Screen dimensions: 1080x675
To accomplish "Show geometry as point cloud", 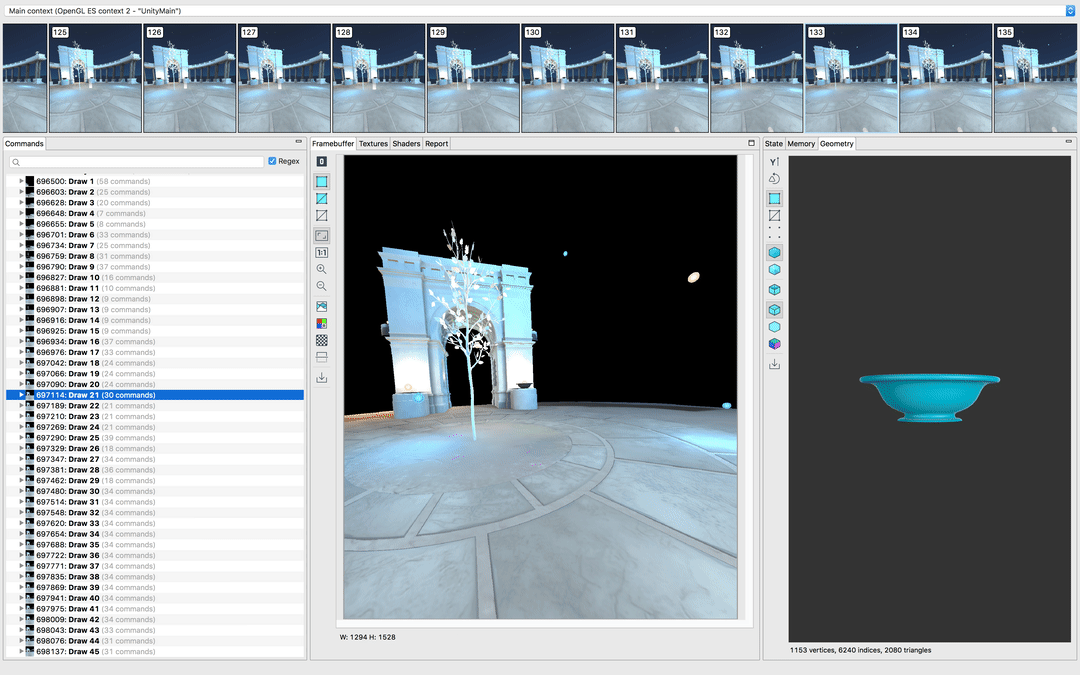I will pyautogui.click(x=774, y=232).
